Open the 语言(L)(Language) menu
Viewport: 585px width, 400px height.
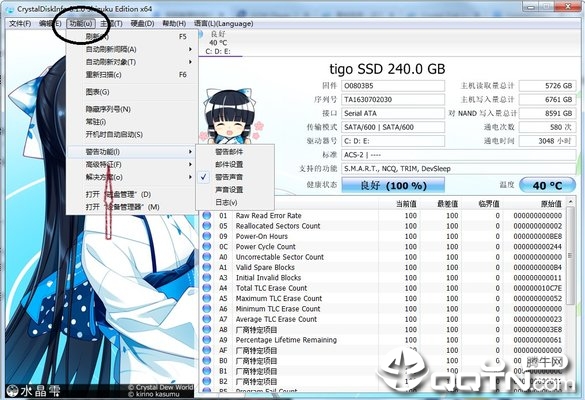(223, 24)
